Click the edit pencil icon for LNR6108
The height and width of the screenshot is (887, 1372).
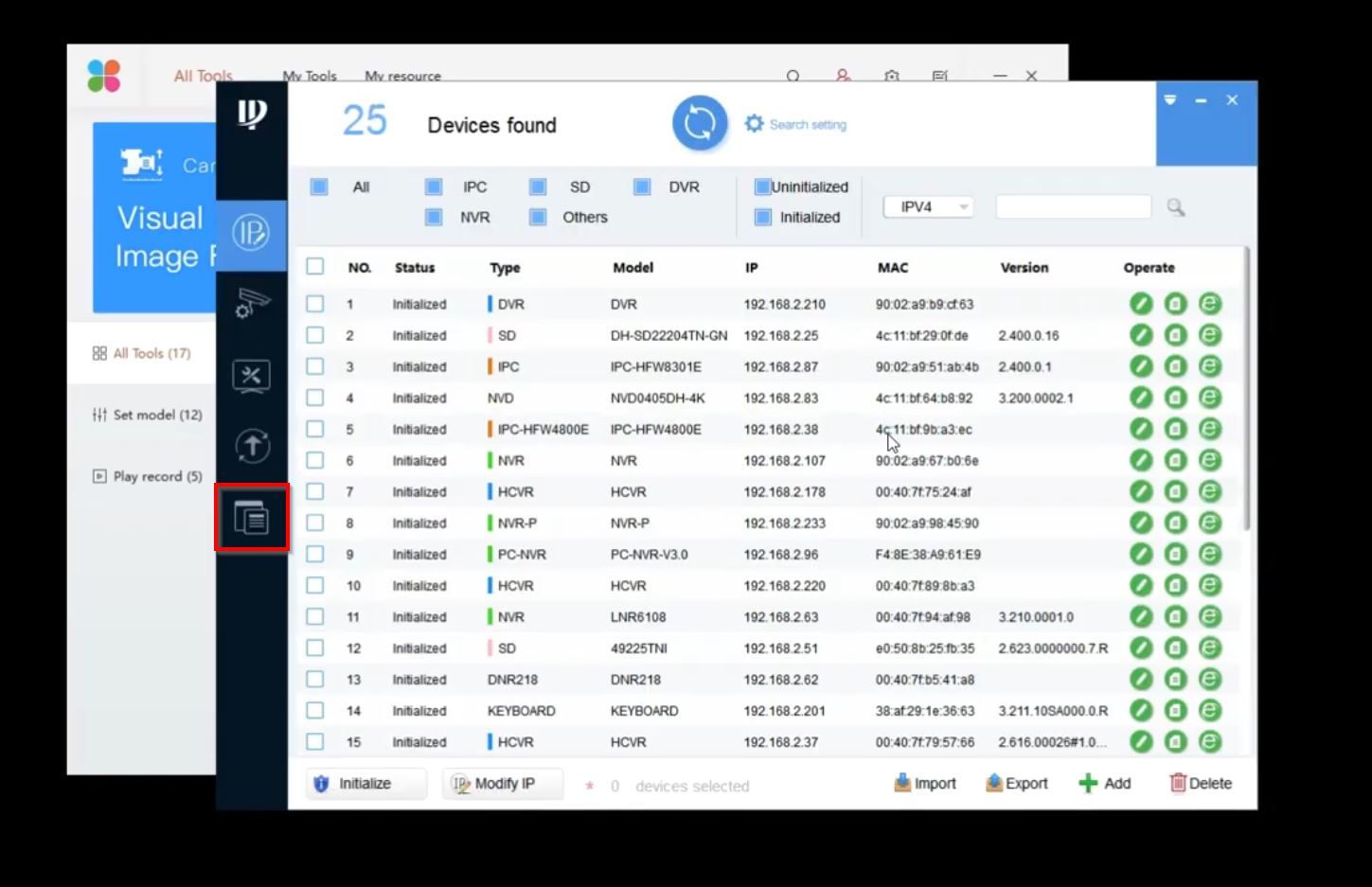1141,616
